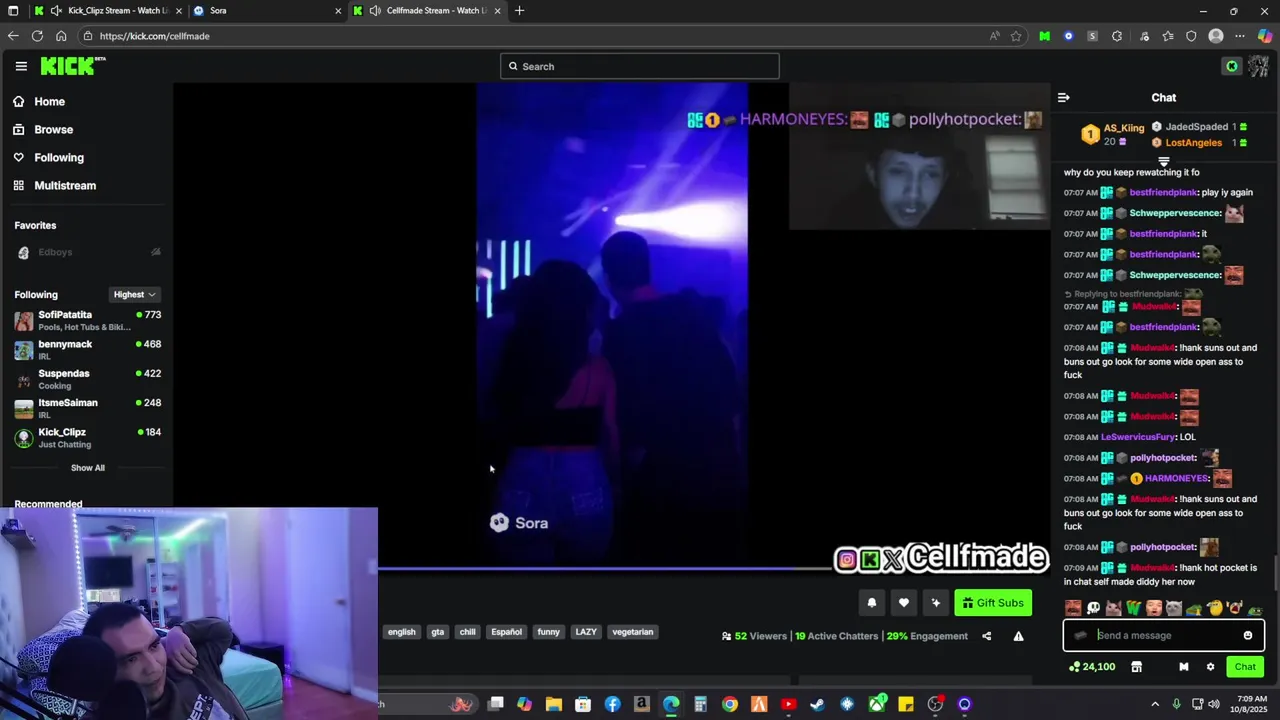Open the ItsmeSaiman channel
This screenshot has height=720, width=1280.
tap(87, 408)
